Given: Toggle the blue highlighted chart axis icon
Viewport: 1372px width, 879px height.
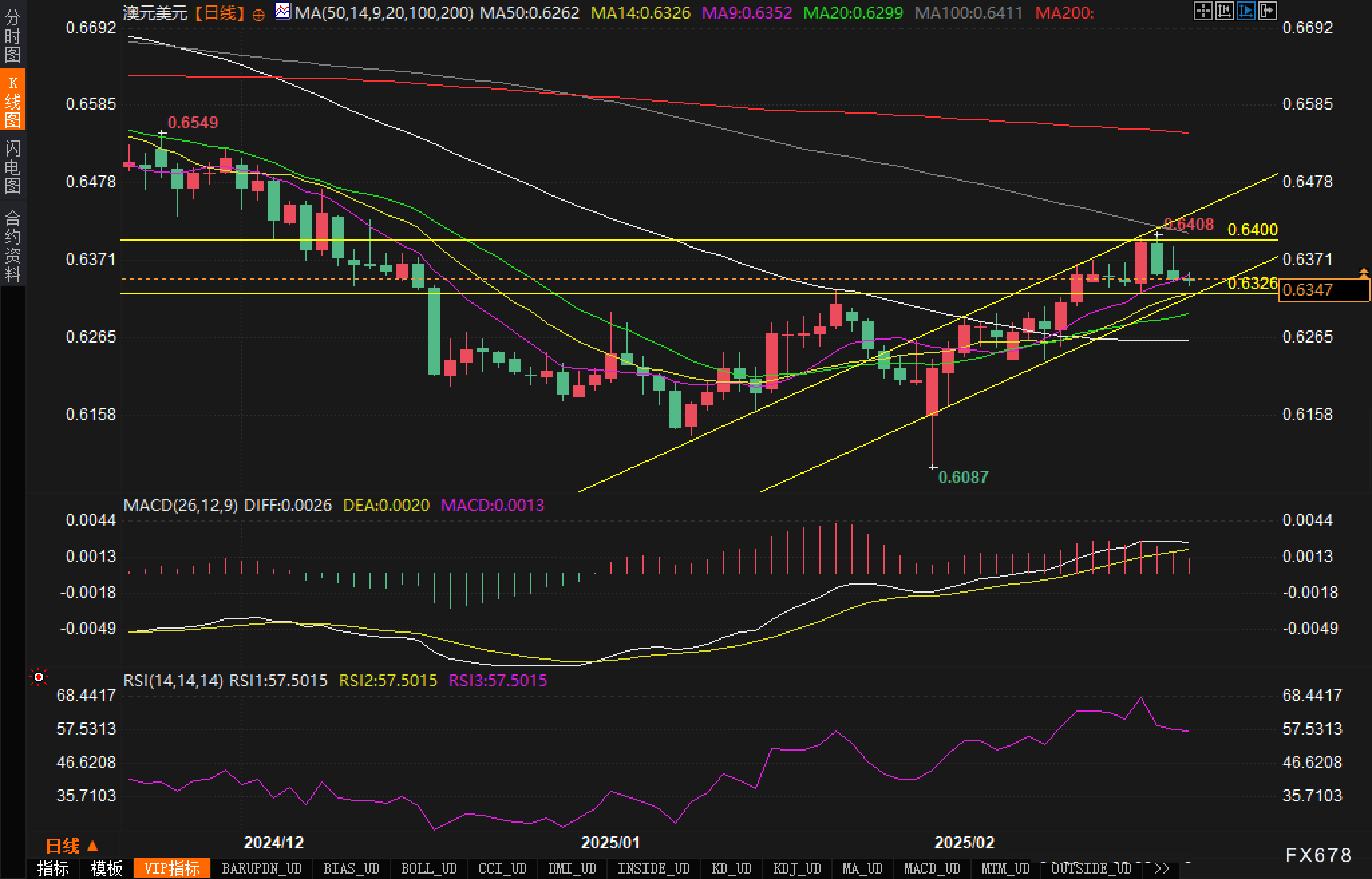Looking at the screenshot, I should pos(1246,11).
